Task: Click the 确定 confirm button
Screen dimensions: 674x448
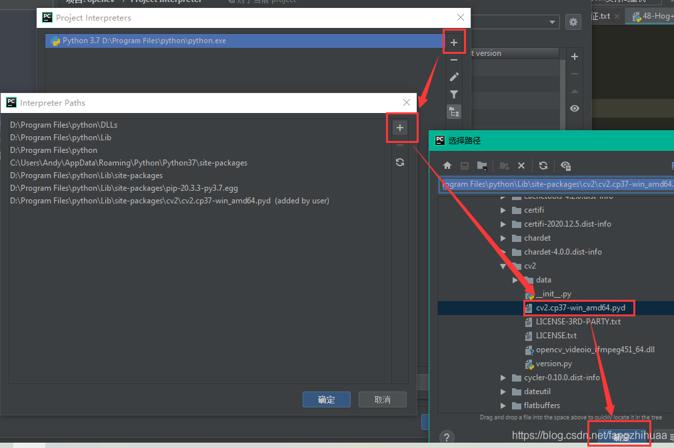Action: (326, 399)
